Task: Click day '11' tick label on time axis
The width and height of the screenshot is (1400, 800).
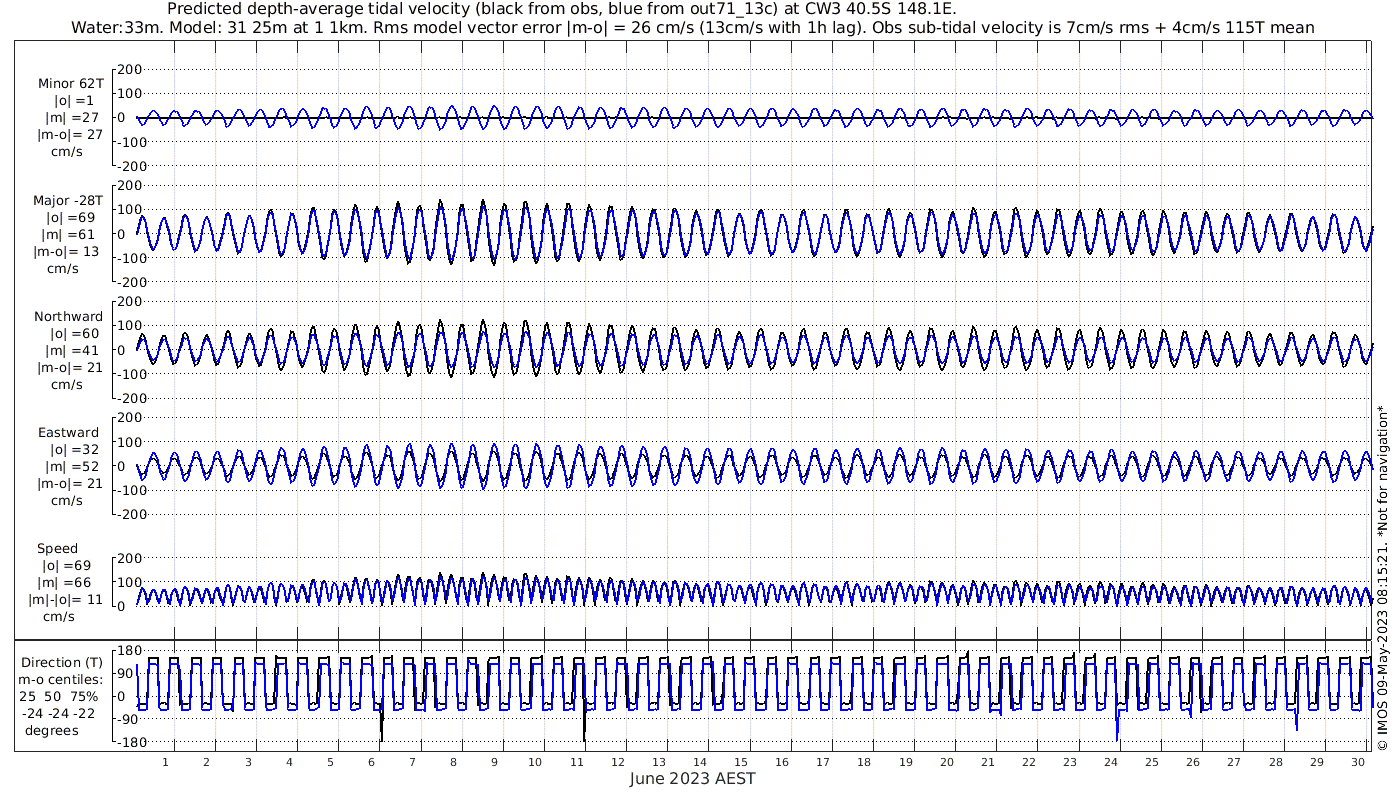Action: (576, 762)
